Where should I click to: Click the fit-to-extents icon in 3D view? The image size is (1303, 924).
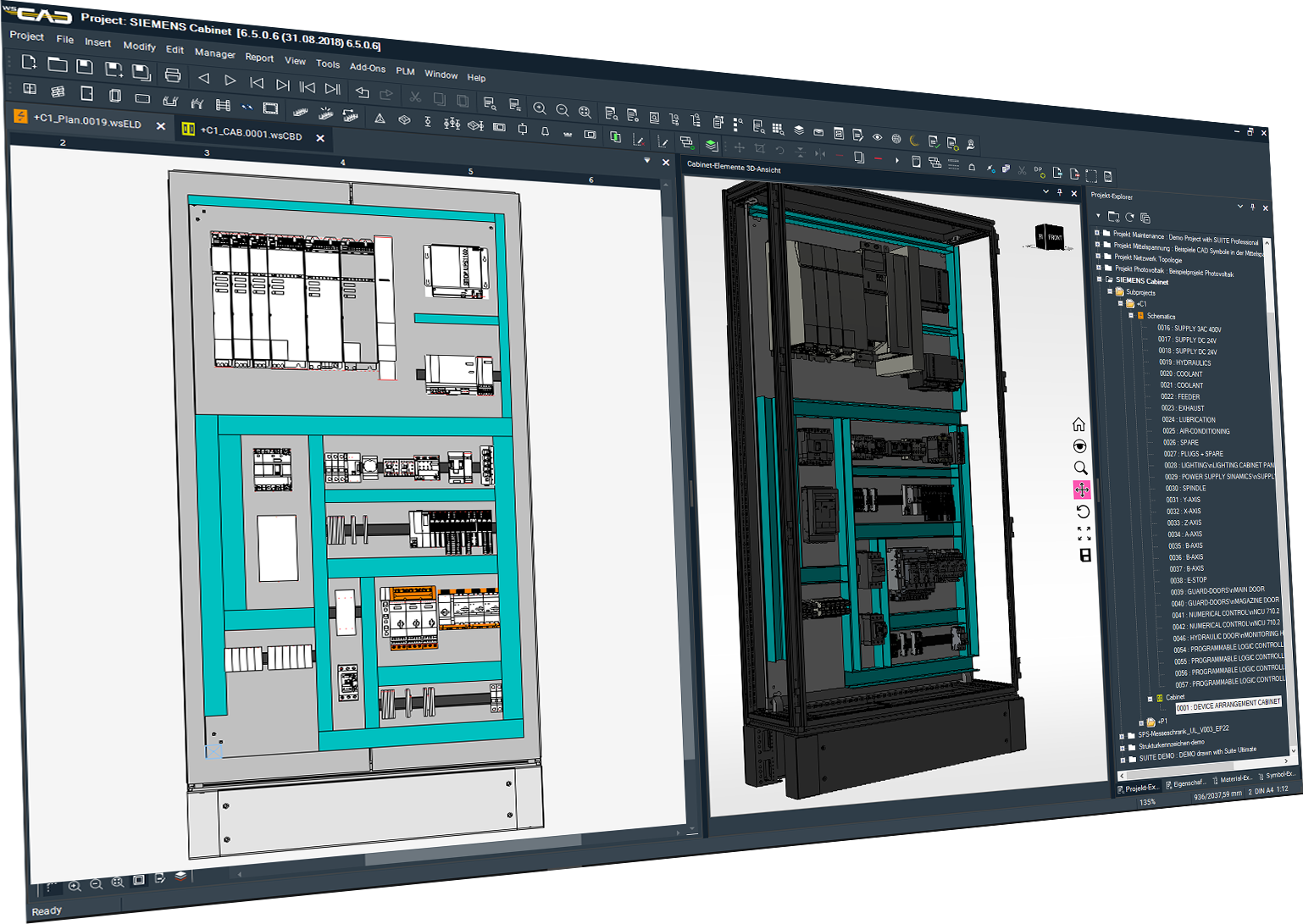point(1084,534)
